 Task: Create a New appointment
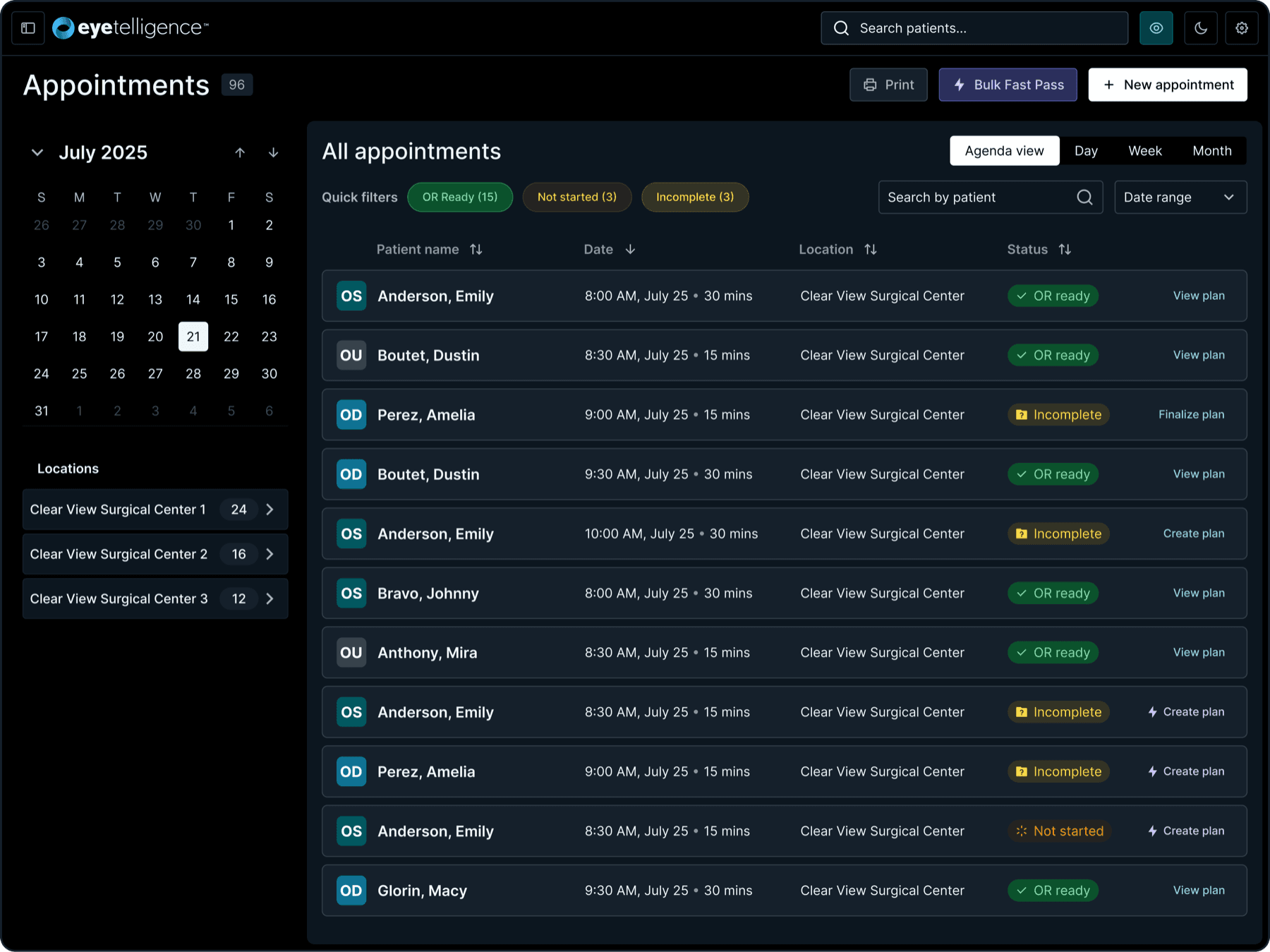[1168, 85]
